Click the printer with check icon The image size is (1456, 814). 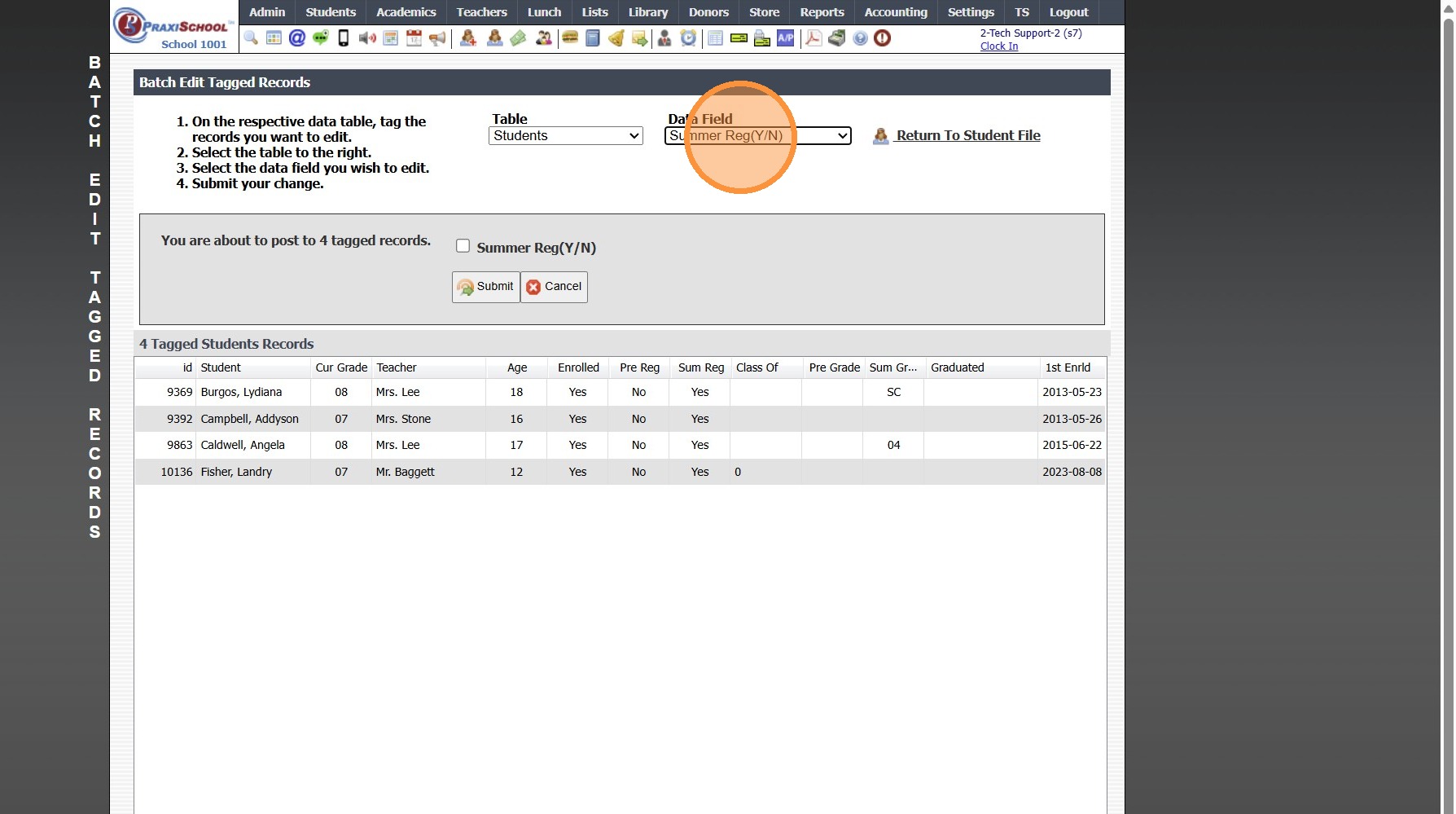(762, 38)
